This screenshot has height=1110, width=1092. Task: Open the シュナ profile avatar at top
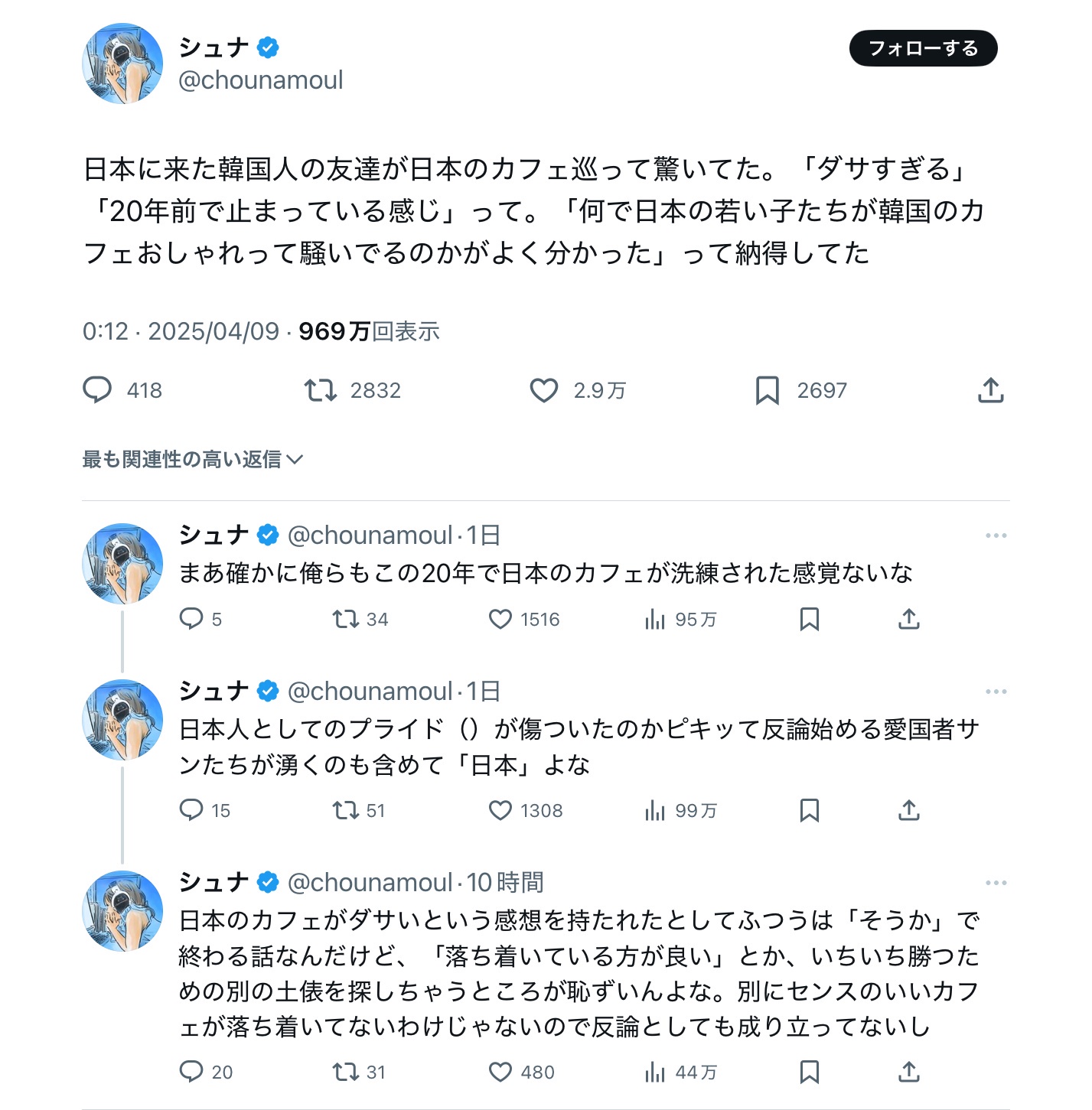coord(122,63)
